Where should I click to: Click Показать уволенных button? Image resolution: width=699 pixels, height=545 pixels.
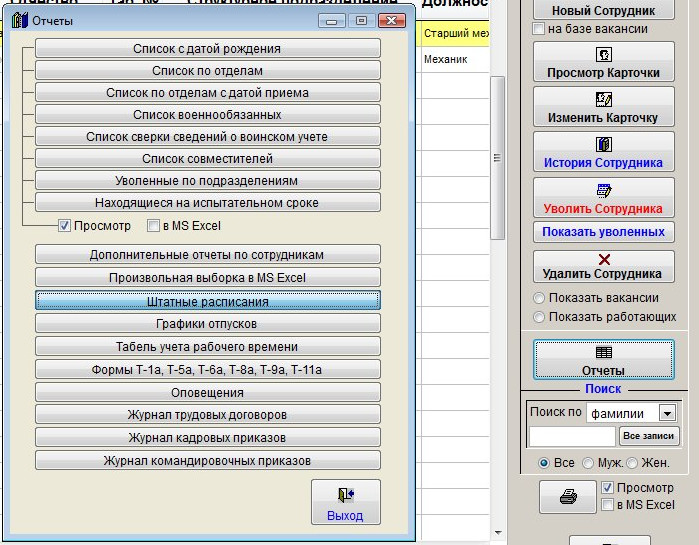point(604,232)
